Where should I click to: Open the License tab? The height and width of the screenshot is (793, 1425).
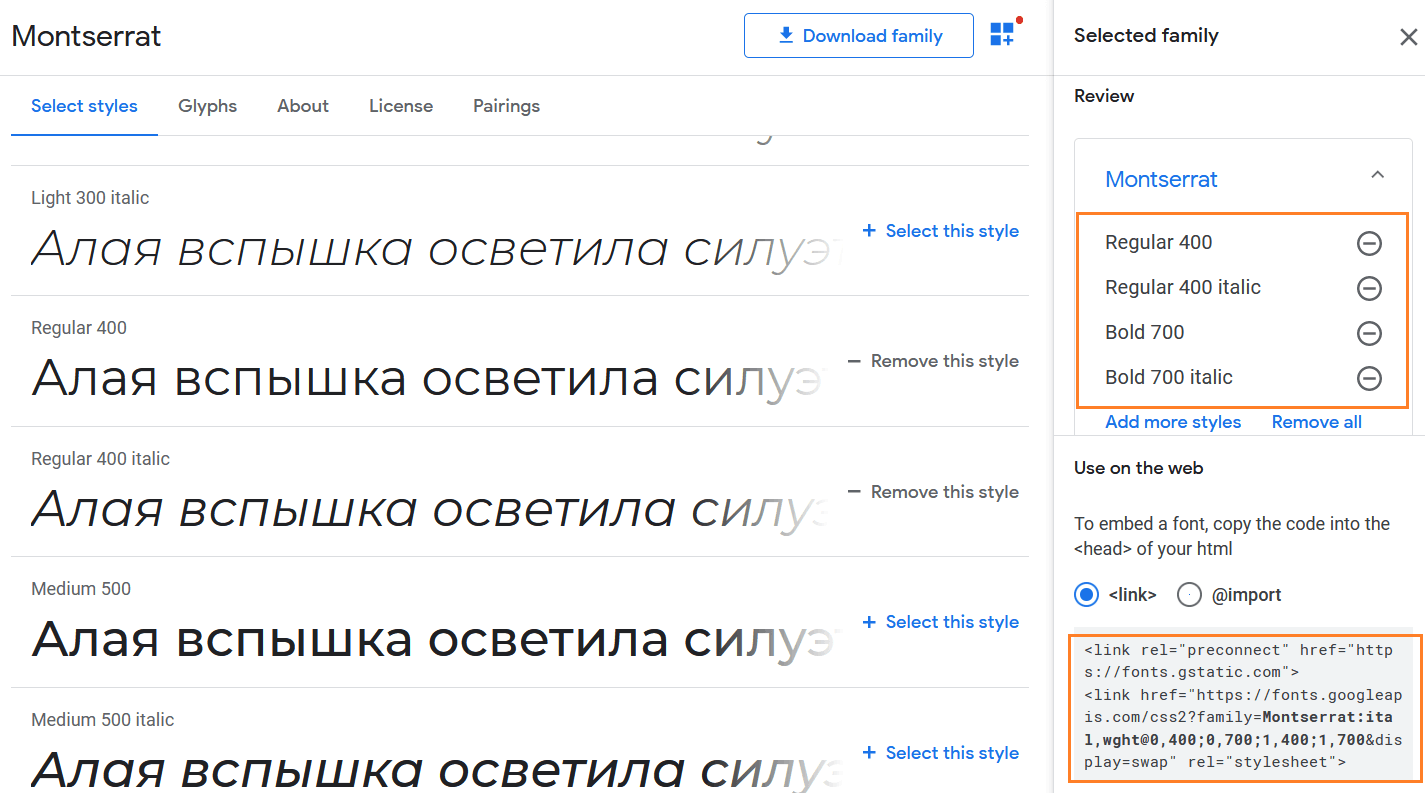pyautogui.click(x=401, y=106)
